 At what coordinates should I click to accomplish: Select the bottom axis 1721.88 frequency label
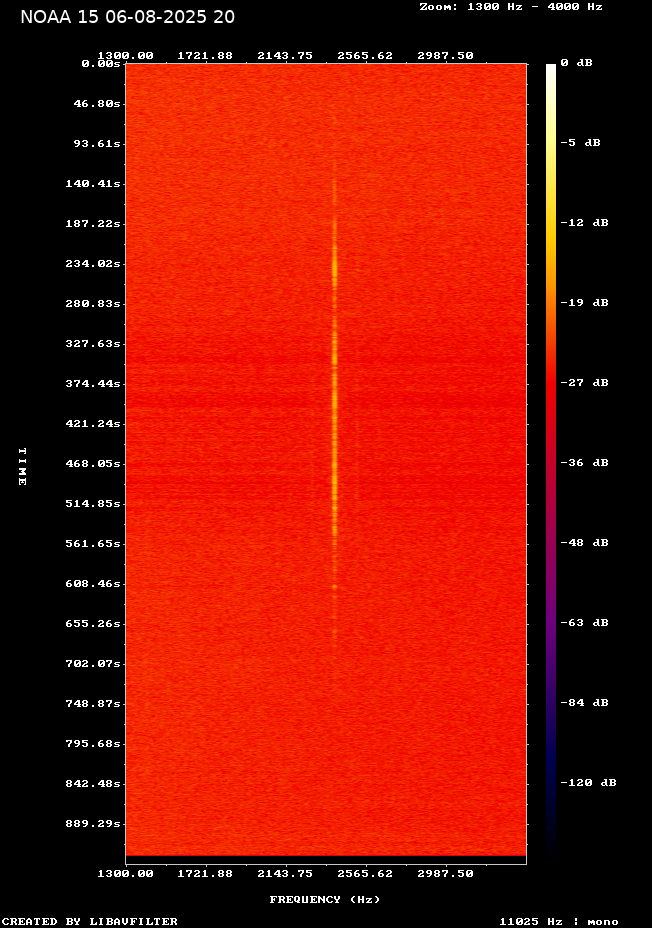tap(205, 873)
